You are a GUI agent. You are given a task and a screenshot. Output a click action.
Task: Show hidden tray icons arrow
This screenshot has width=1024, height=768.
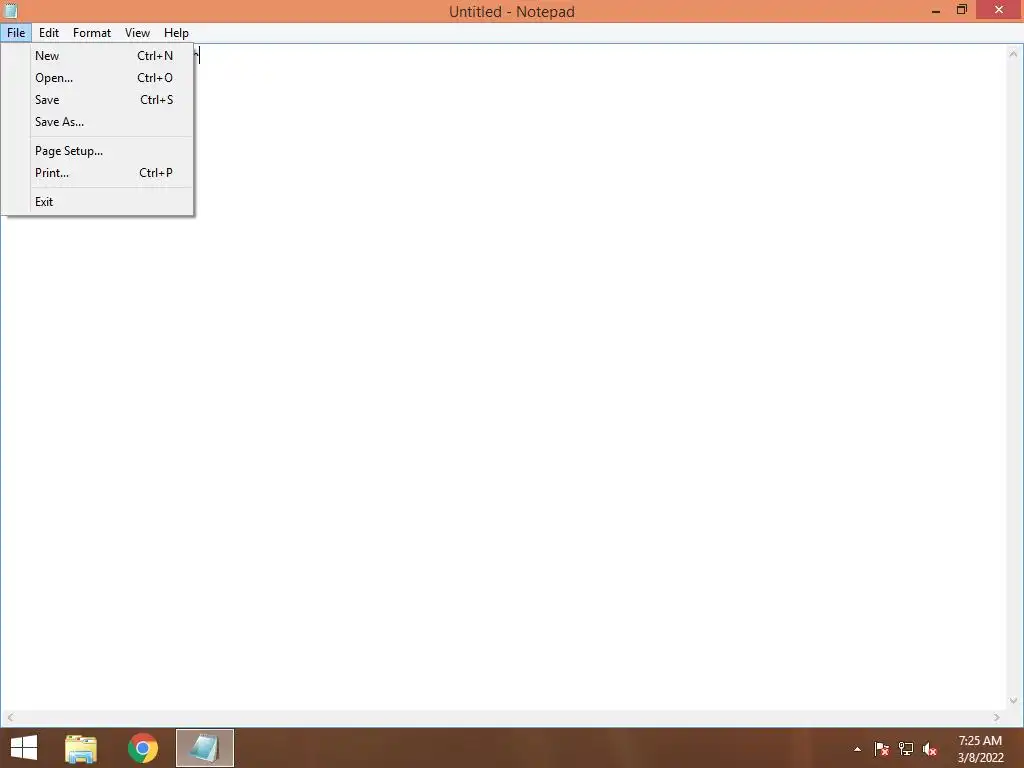(x=857, y=749)
